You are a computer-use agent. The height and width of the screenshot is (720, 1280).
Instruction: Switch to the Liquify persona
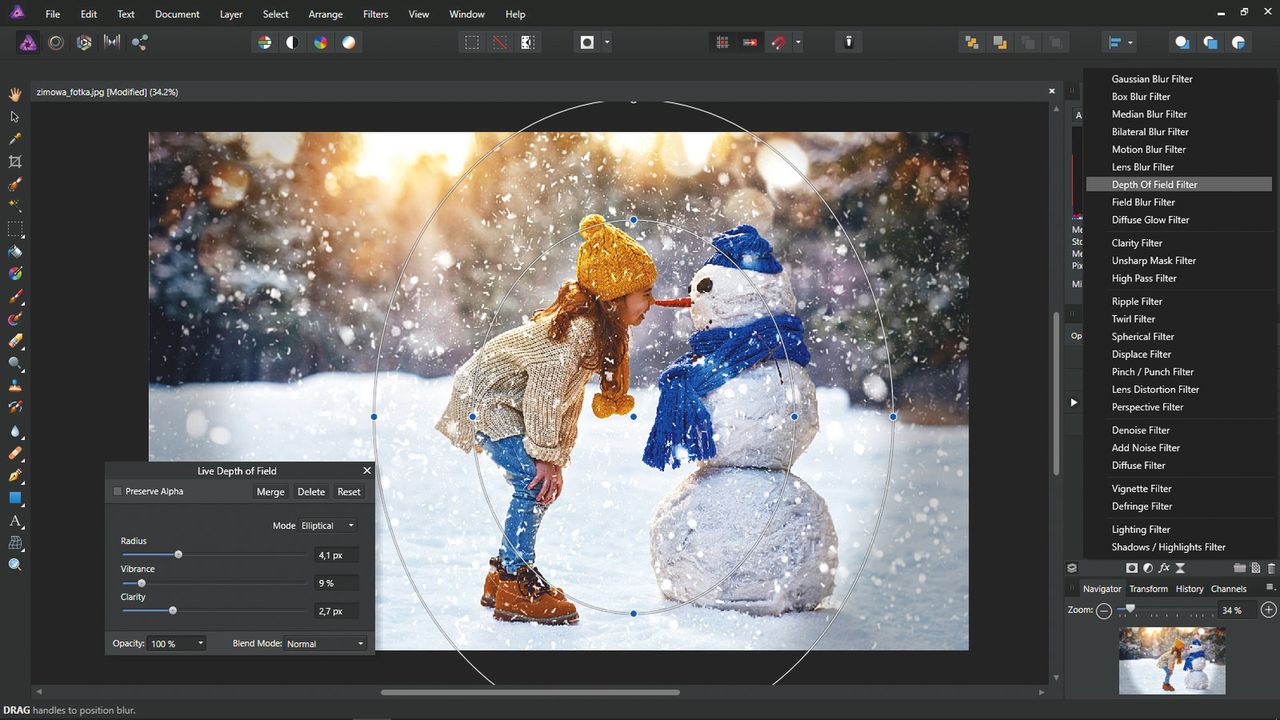click(x=56, y=42)
